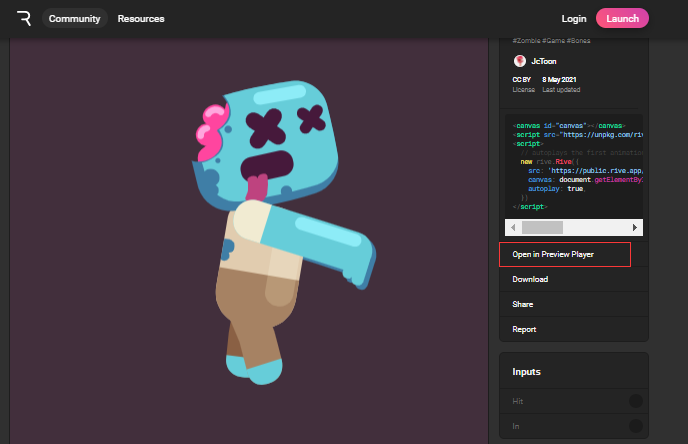This screenshot has width=688, height=444.
Task: Click the 8 May 2021 date text
Action: coord(559,79)
